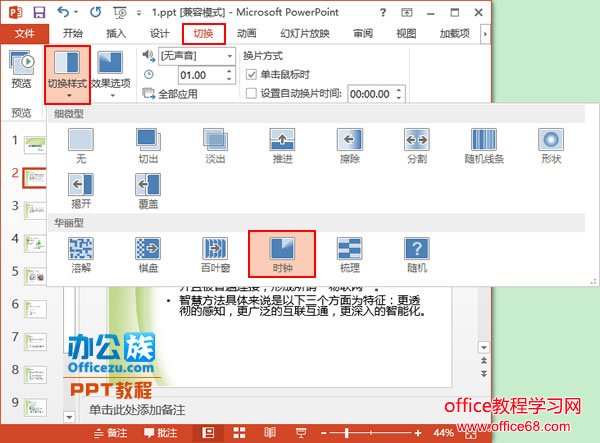Start slideshow view from status bar
Screen dimensions: 600x443
[x=301, y=433]
